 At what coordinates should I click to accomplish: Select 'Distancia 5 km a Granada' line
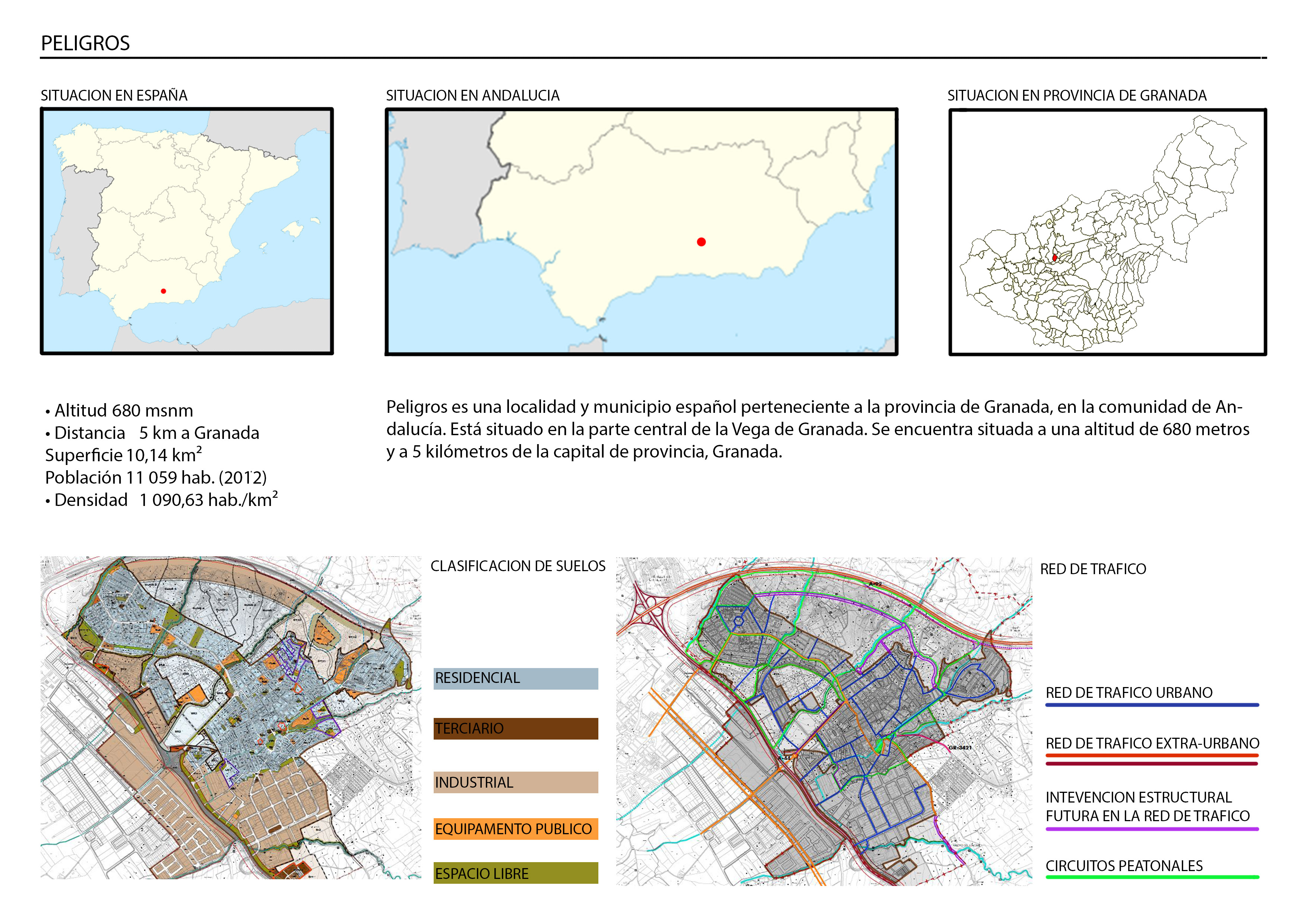152,433
